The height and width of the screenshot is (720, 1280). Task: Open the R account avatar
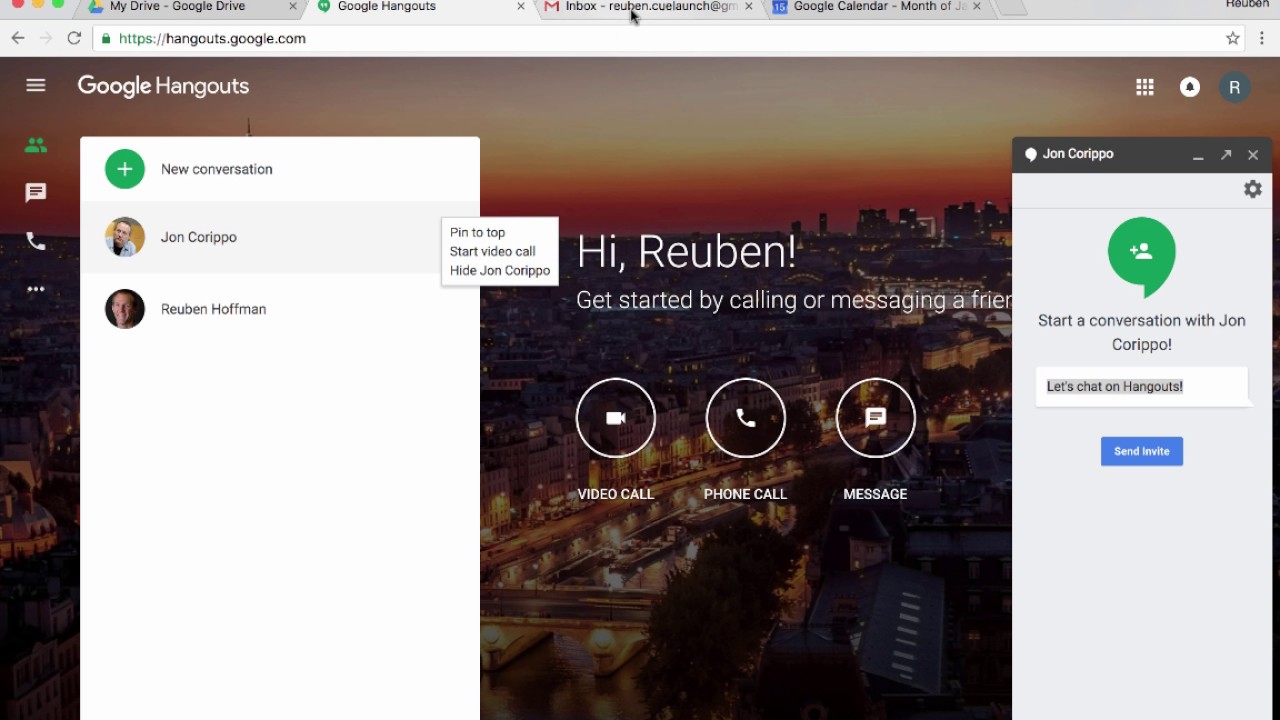(x=1234, y=87)
